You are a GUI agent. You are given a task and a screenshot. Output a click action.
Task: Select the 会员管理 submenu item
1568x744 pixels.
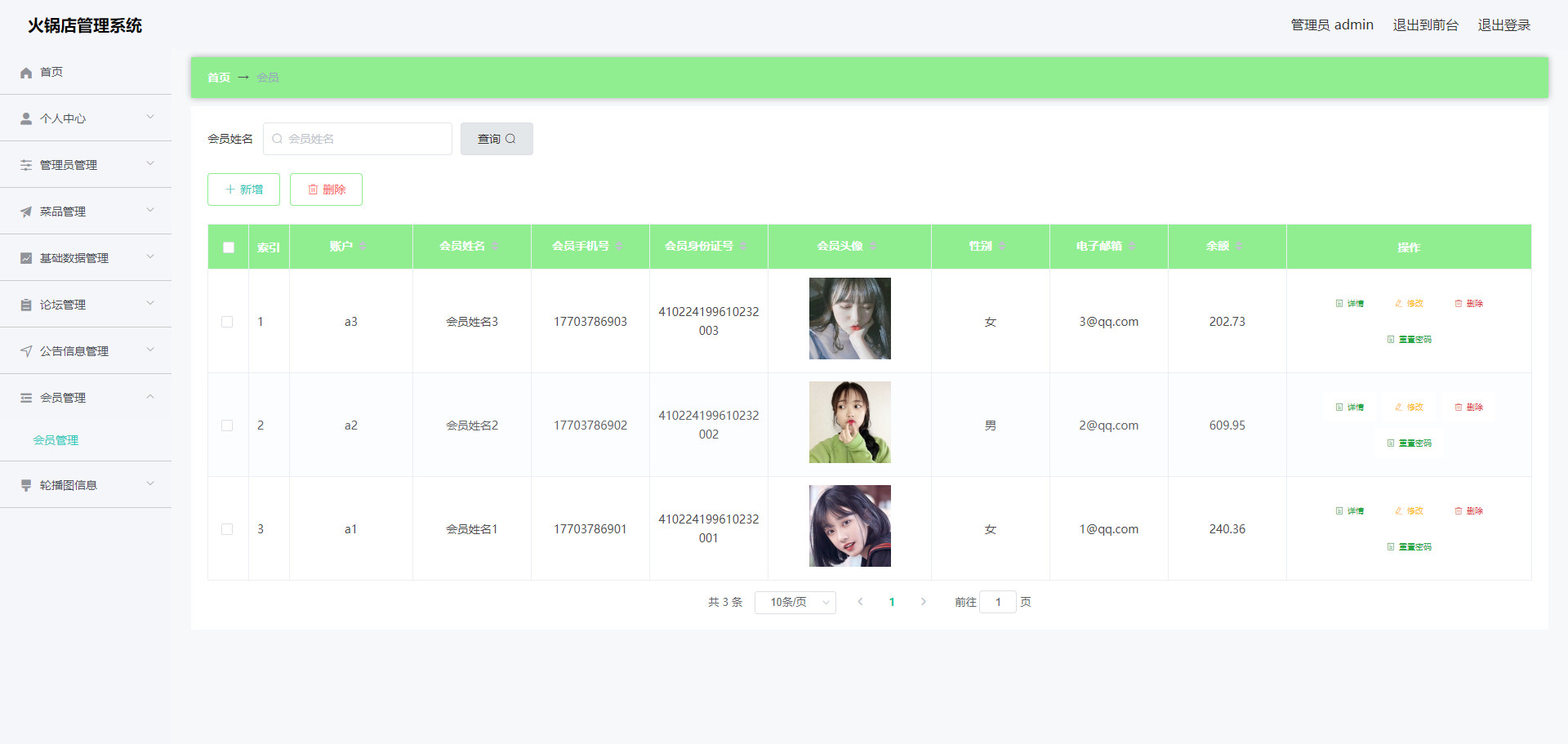click(x=56, y=440)
